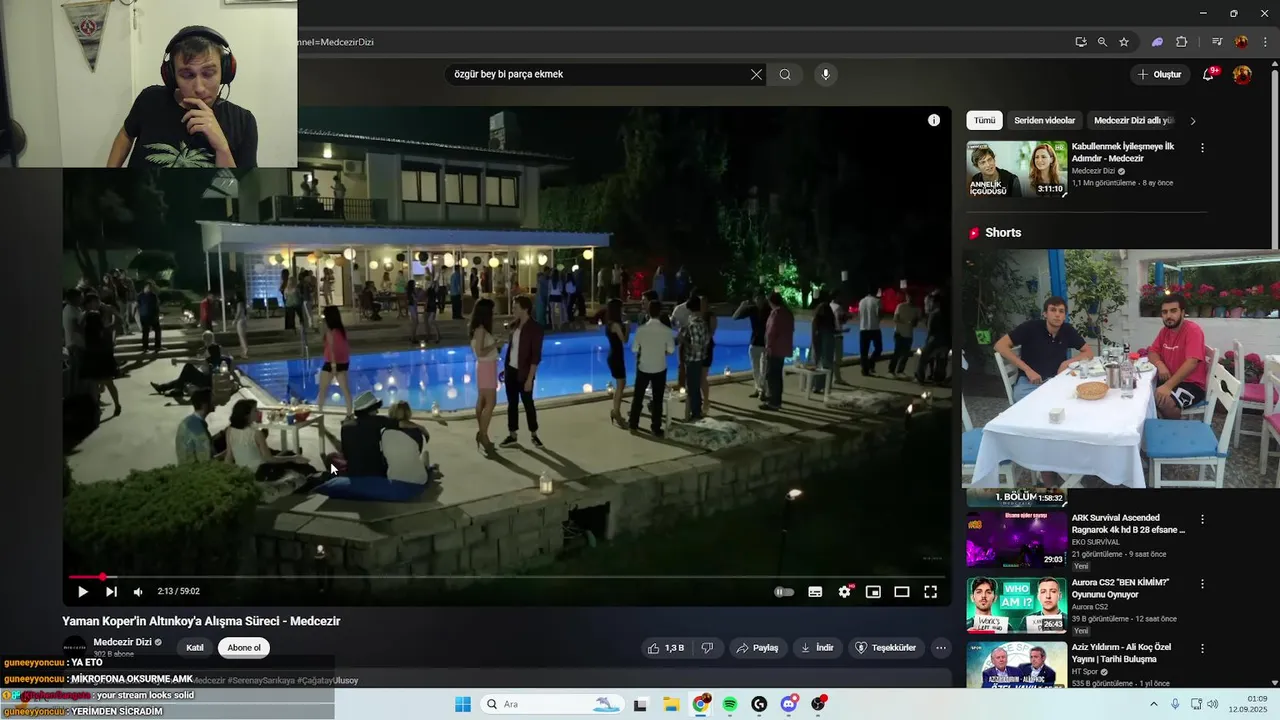Open YouTube account avatar menu
The width and height of the screenshot is (1280, 720).
pyautogui.click(x=1242, y=74)
